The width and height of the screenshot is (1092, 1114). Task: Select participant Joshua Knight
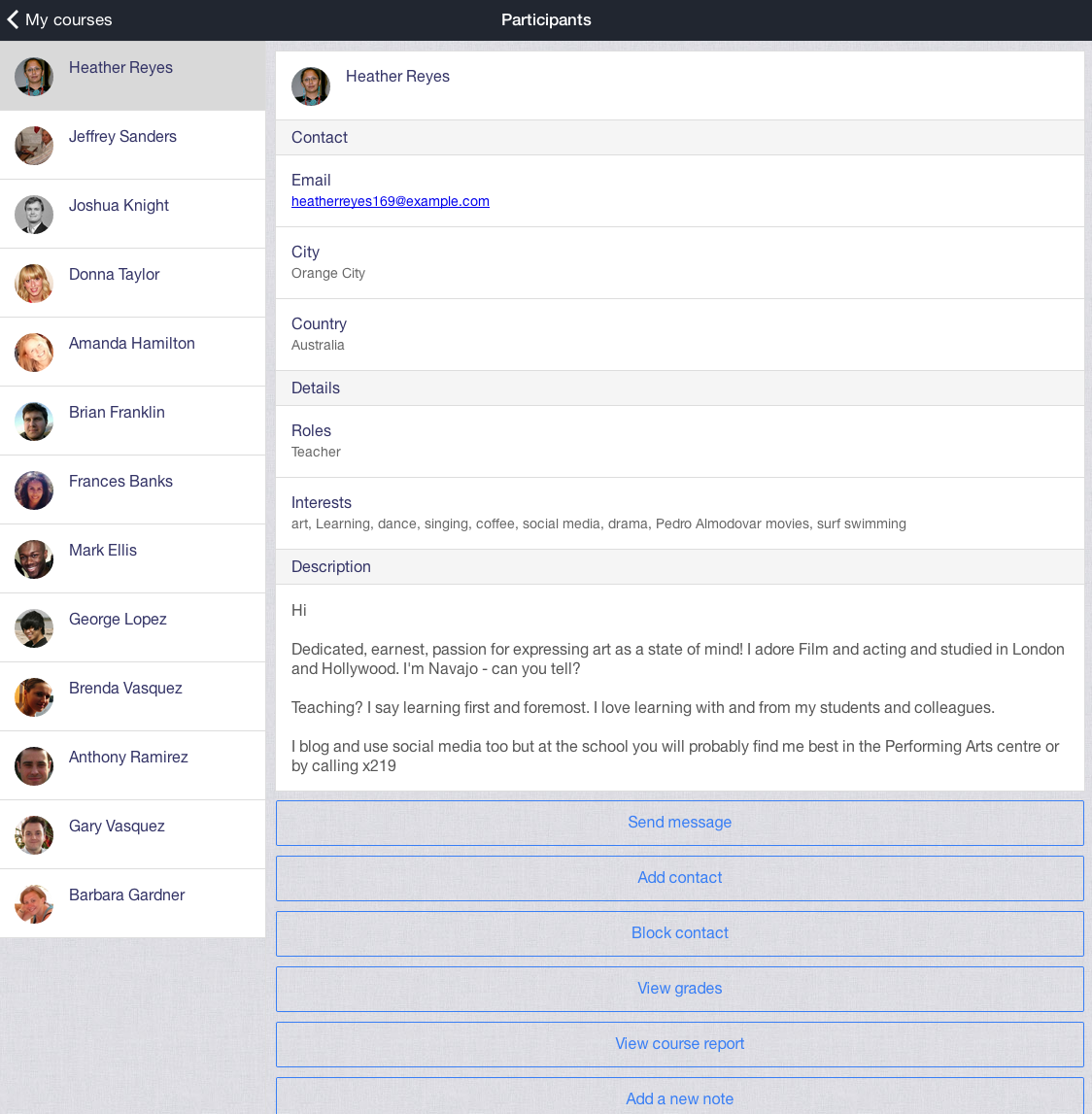pyautogui.click(x=133, y=214)
